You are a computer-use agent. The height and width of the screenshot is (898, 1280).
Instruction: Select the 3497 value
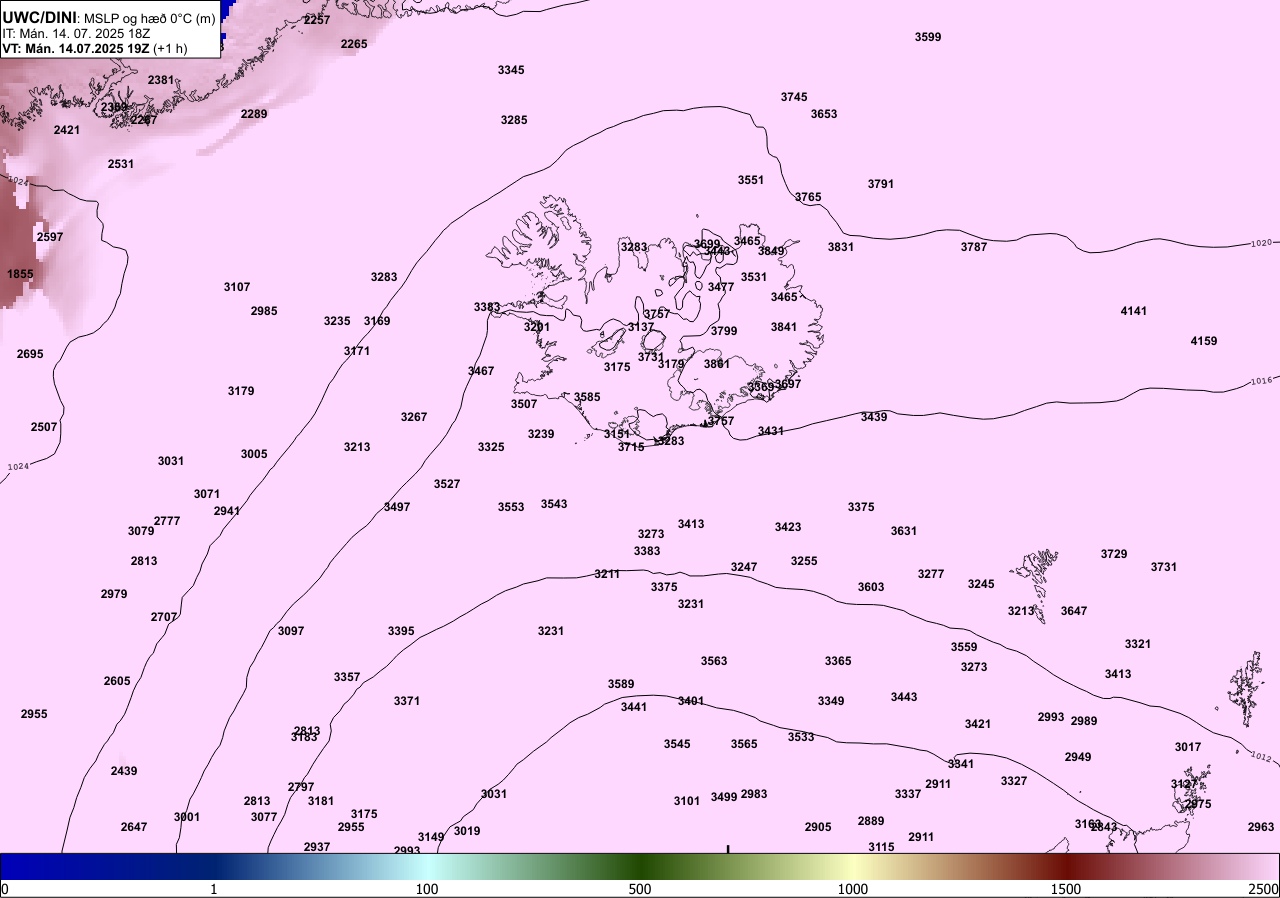tap(397, 507)
